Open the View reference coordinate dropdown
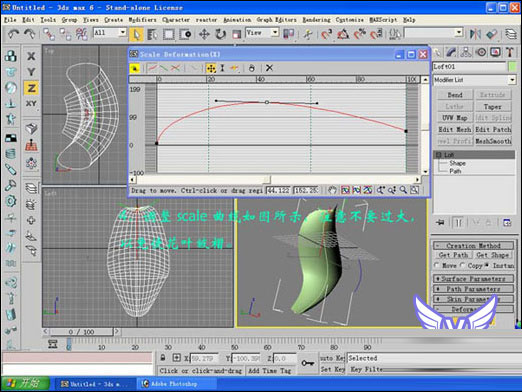This screenshot has height=392, width=522. click(275, 32)
